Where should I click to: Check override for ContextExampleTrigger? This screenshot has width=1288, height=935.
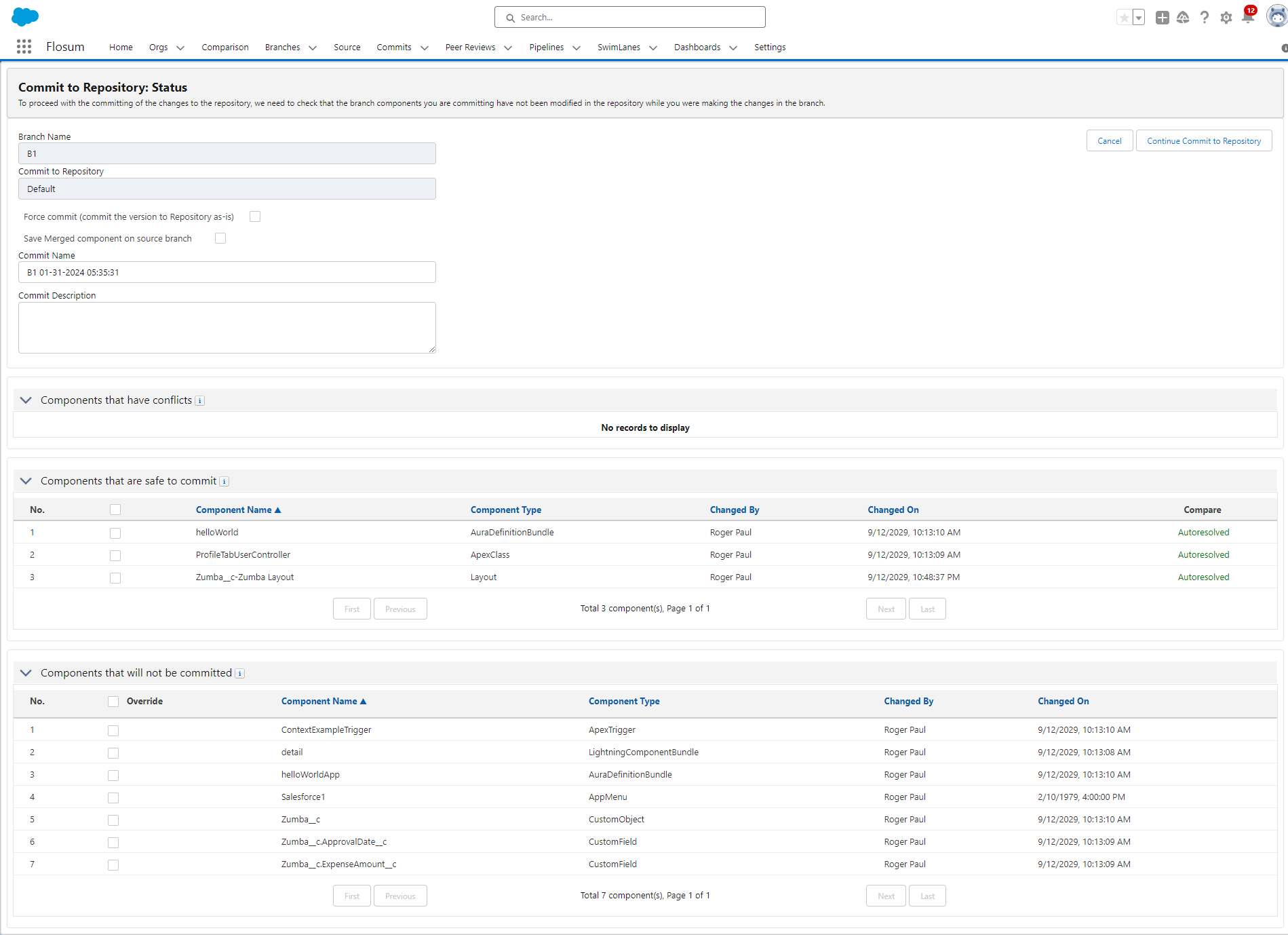tap(113, 731)
